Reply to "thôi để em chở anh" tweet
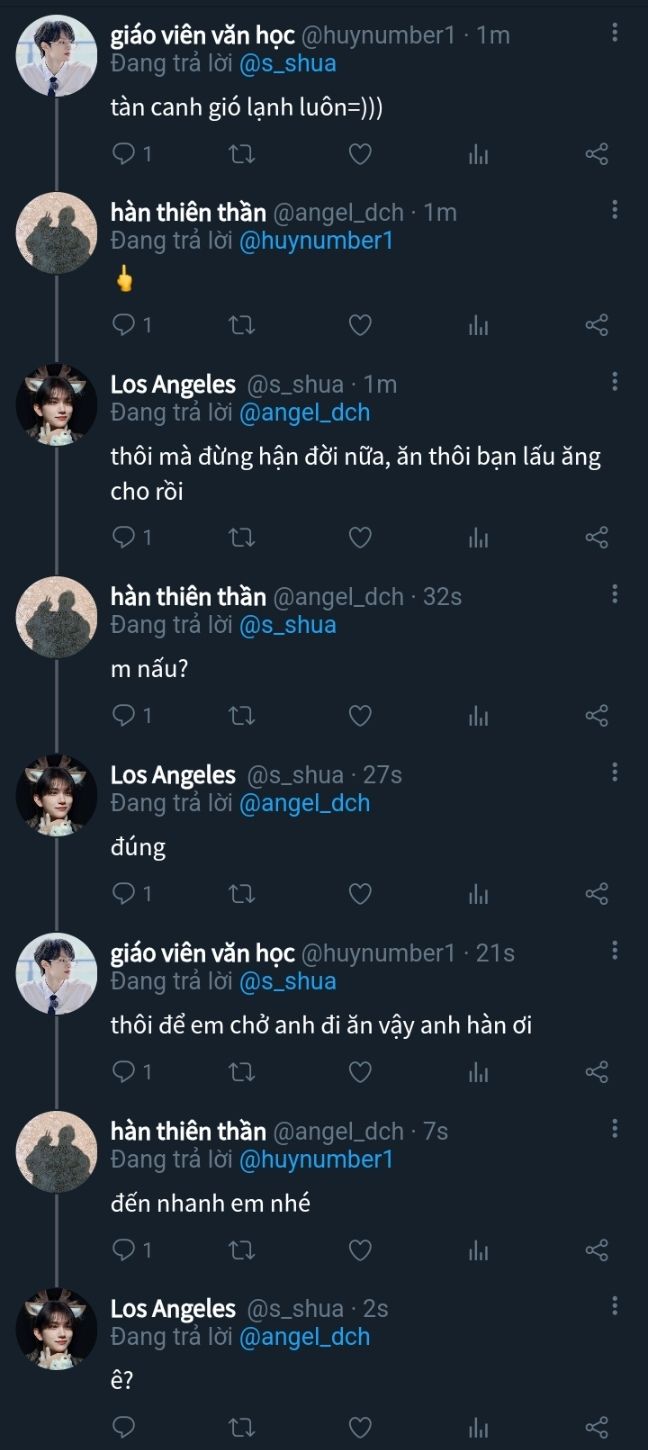648x1450 pixels. [x=124, y=1072]
